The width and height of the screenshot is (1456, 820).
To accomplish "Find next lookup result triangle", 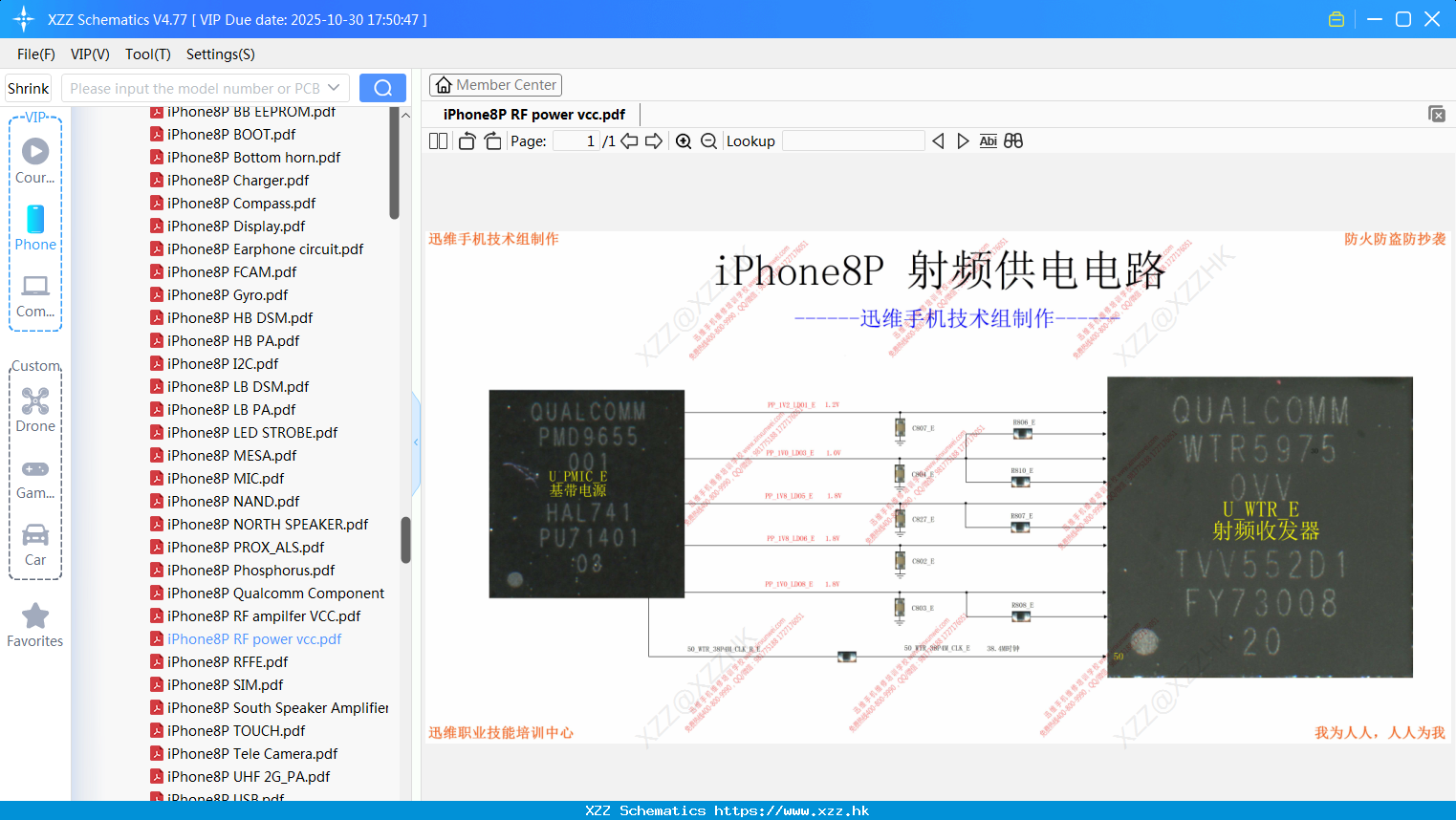I will tap(963, 141).
